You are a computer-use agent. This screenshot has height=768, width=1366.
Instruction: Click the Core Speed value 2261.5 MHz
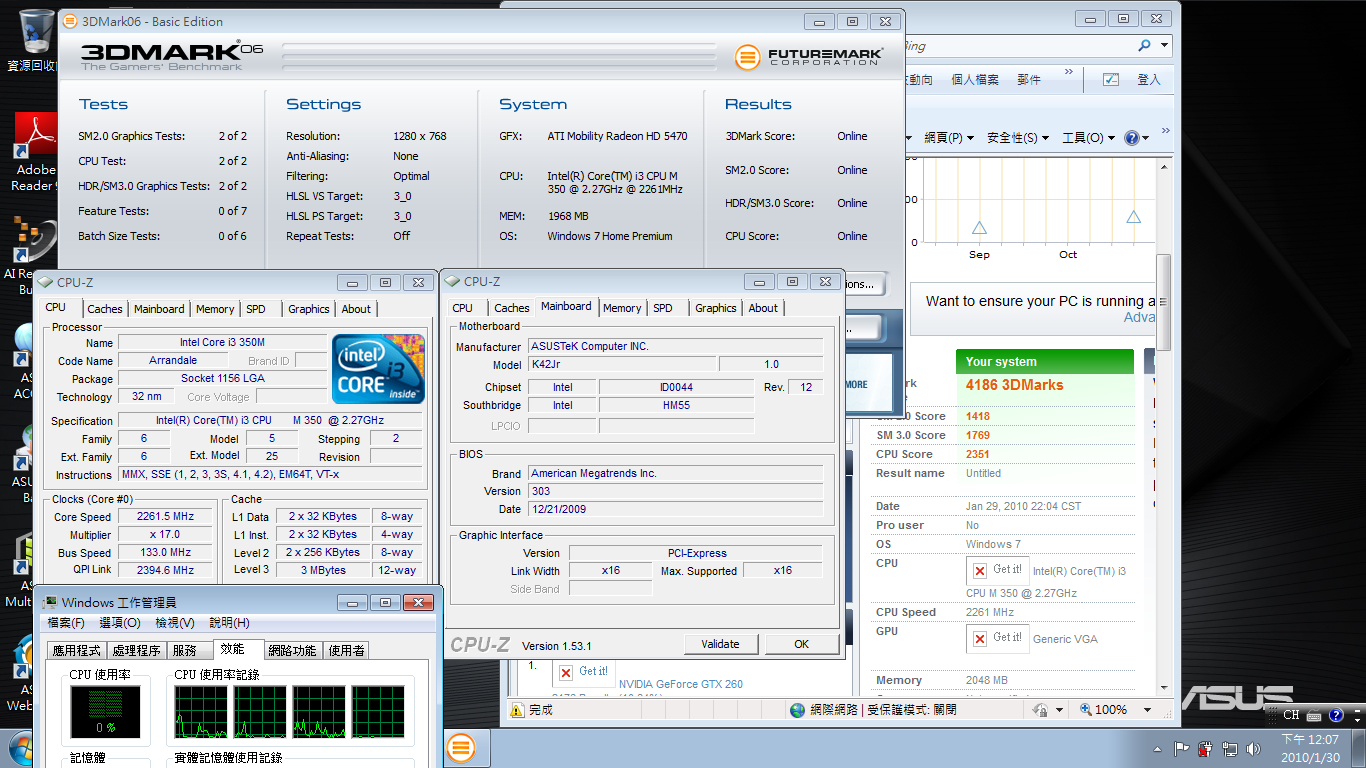(x=165, y=517)
